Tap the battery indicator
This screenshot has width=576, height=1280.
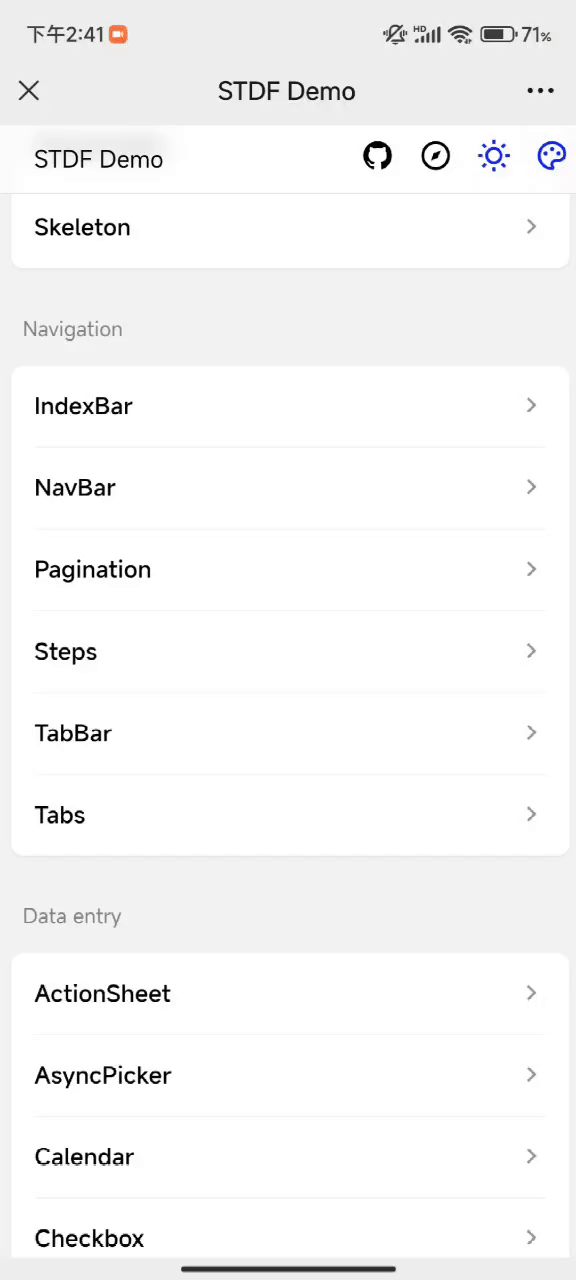point(497,34)
